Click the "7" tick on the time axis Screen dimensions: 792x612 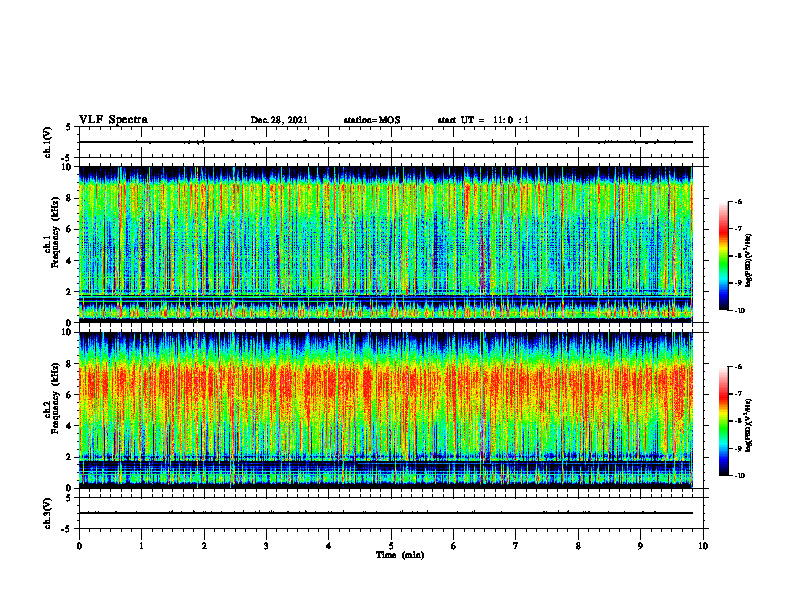[x=516, y=546]
